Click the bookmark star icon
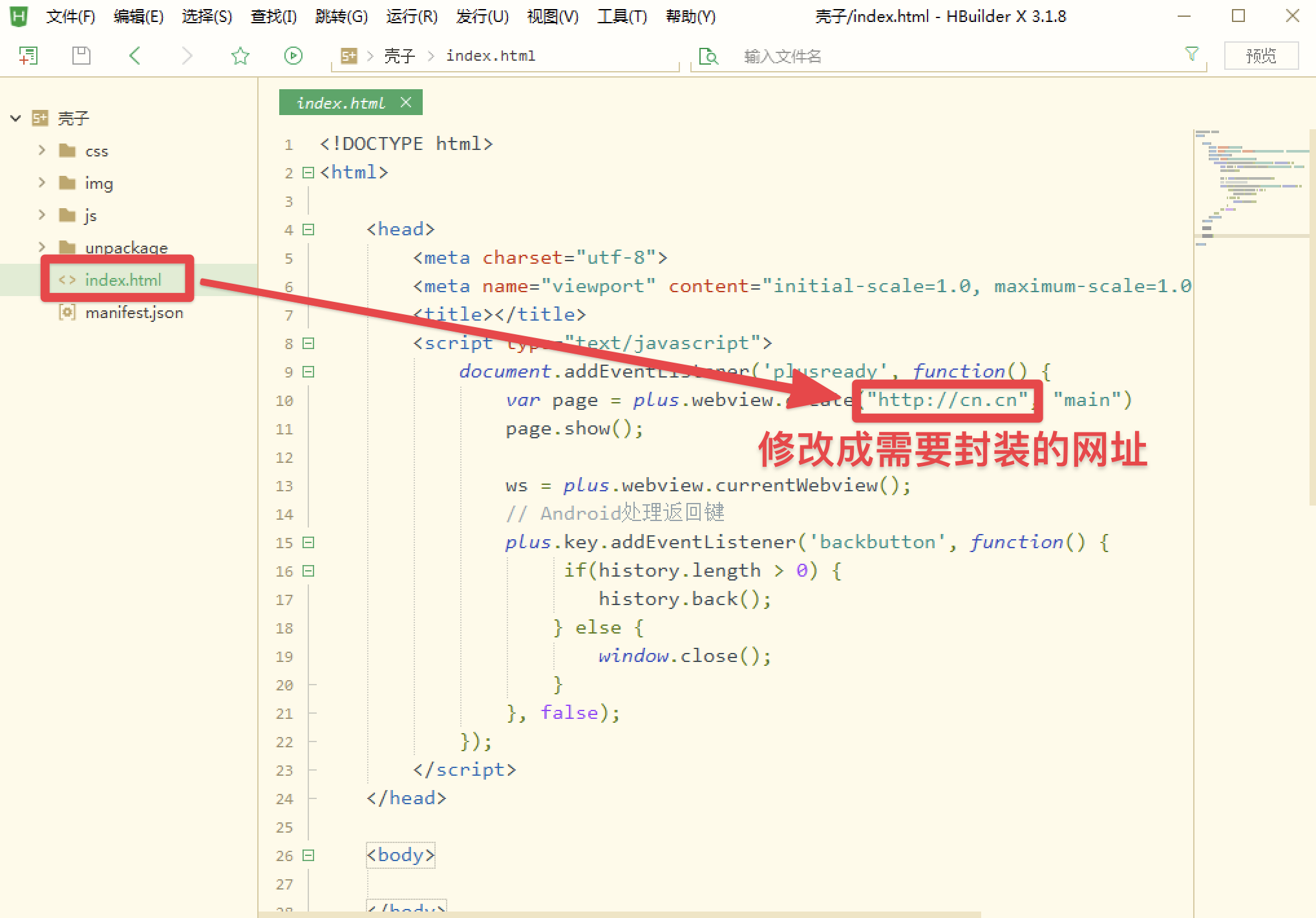This screenshot has height=918, width=1316. point(240,56)
